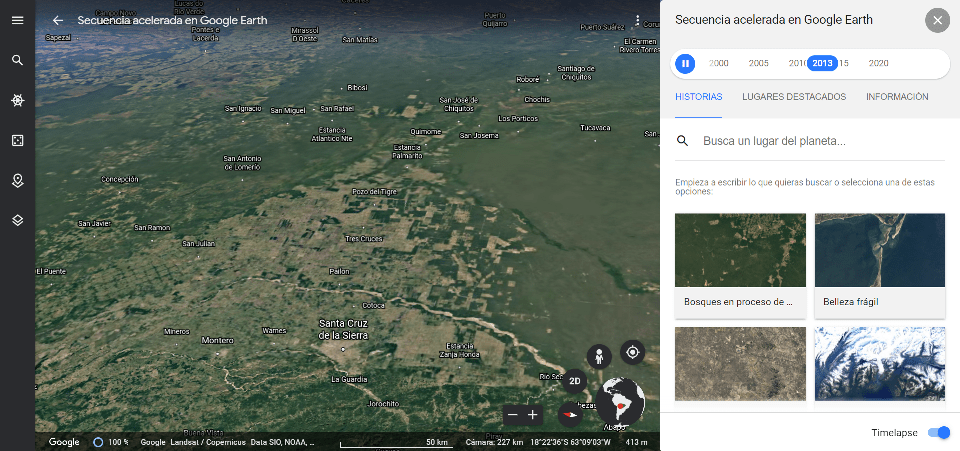Image resolution: width=960 pixels, height=451 pixels.
Task: Switch to the Lugares Destacados tab
Action: coord(794,97)
